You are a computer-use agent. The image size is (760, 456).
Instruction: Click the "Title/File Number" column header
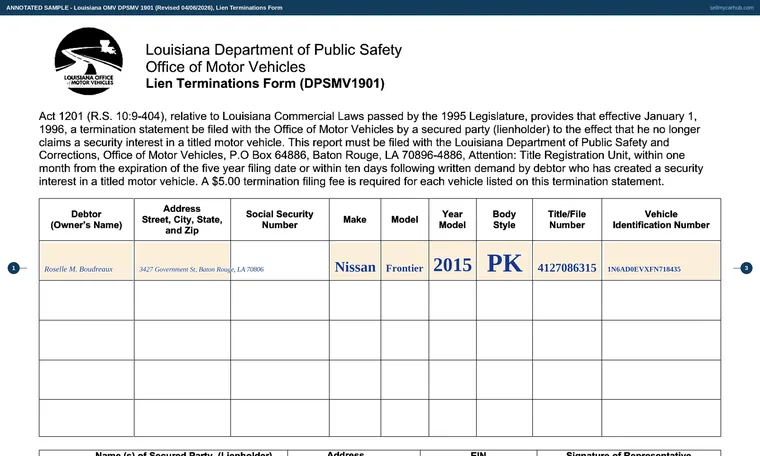click(x=567, y=220)
